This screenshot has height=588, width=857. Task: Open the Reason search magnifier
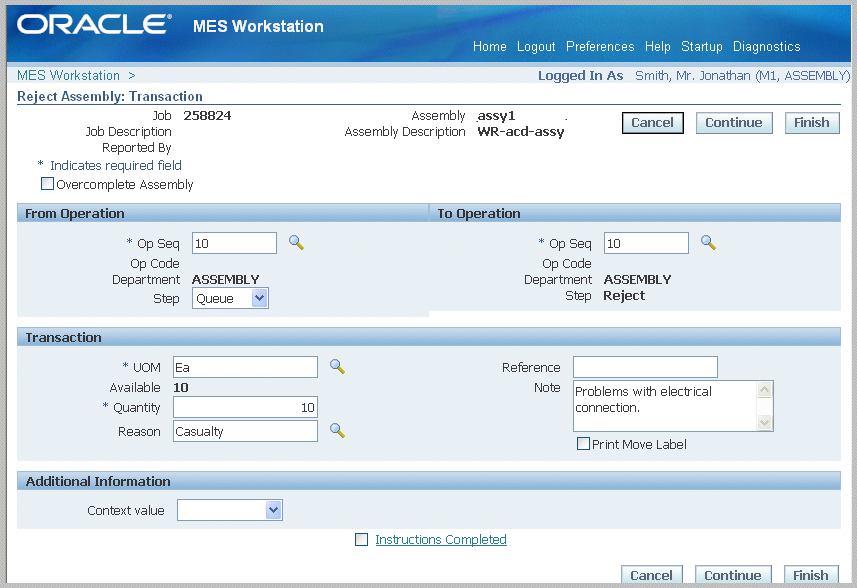pyautogui.click(x=337, y=431)
